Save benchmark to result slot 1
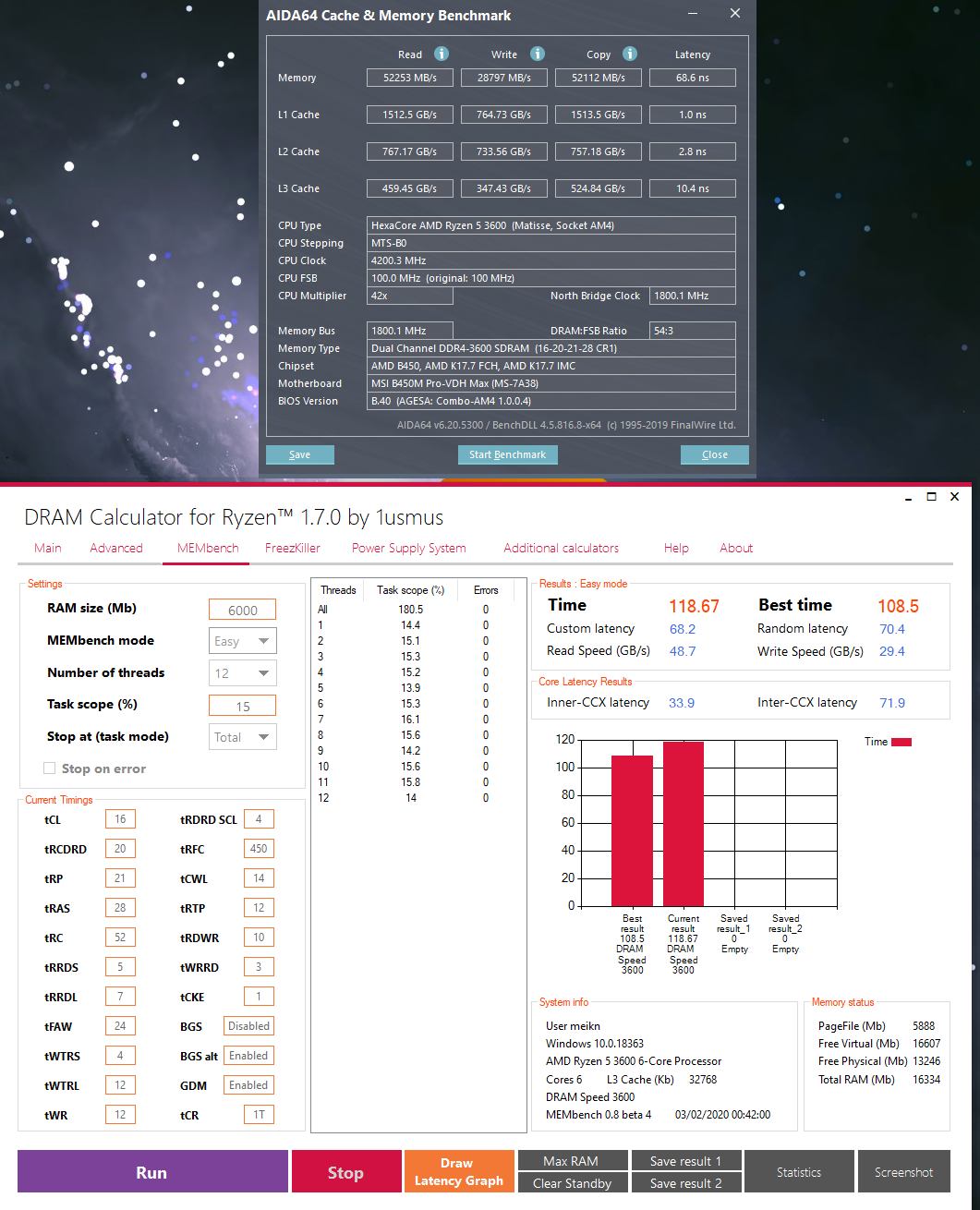Image resolution: width=980 pixels, height=1210 pixels. click(x=686, y=1160)
